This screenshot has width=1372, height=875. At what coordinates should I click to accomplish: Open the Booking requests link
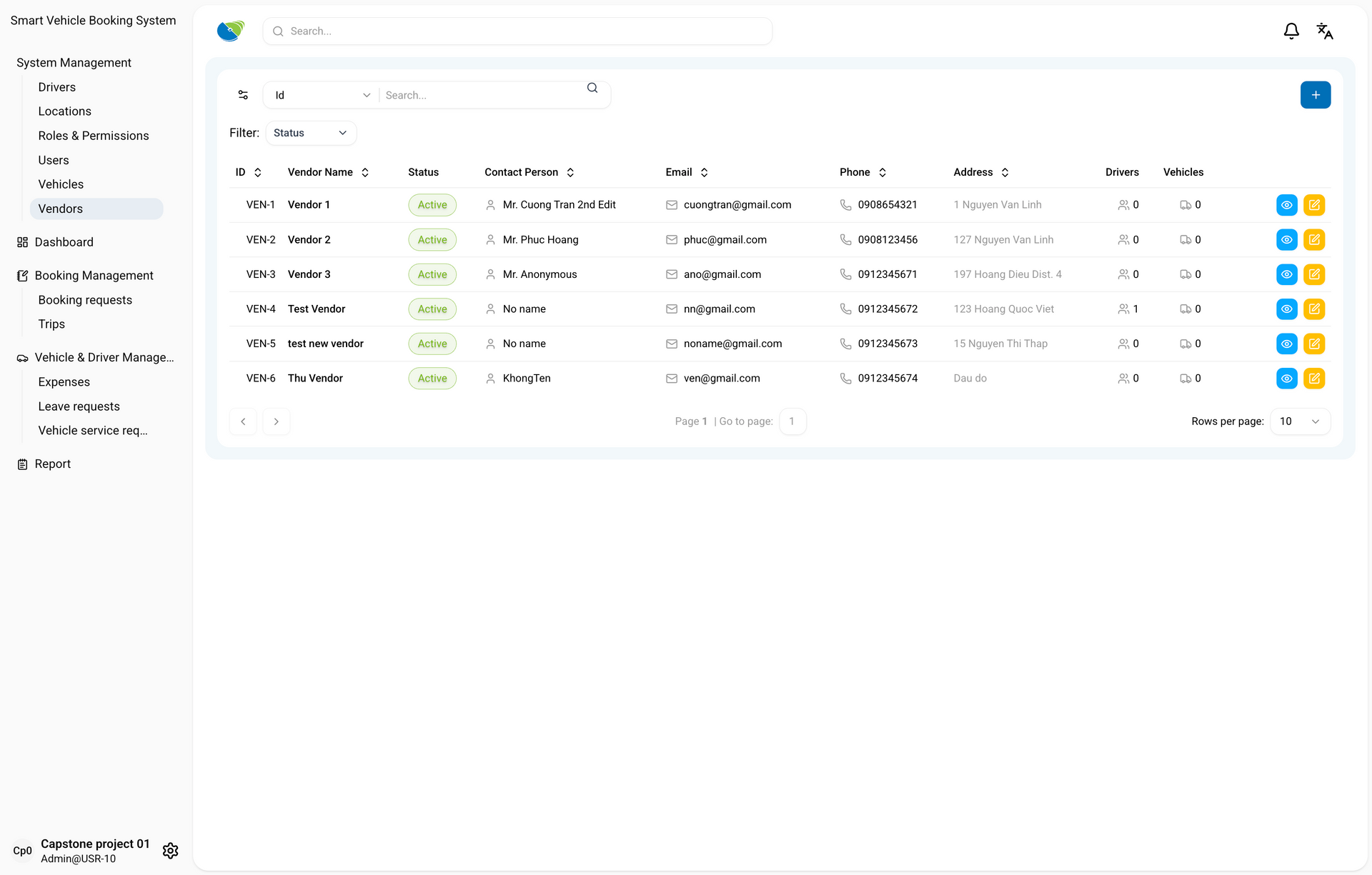[x=85, y=300]
